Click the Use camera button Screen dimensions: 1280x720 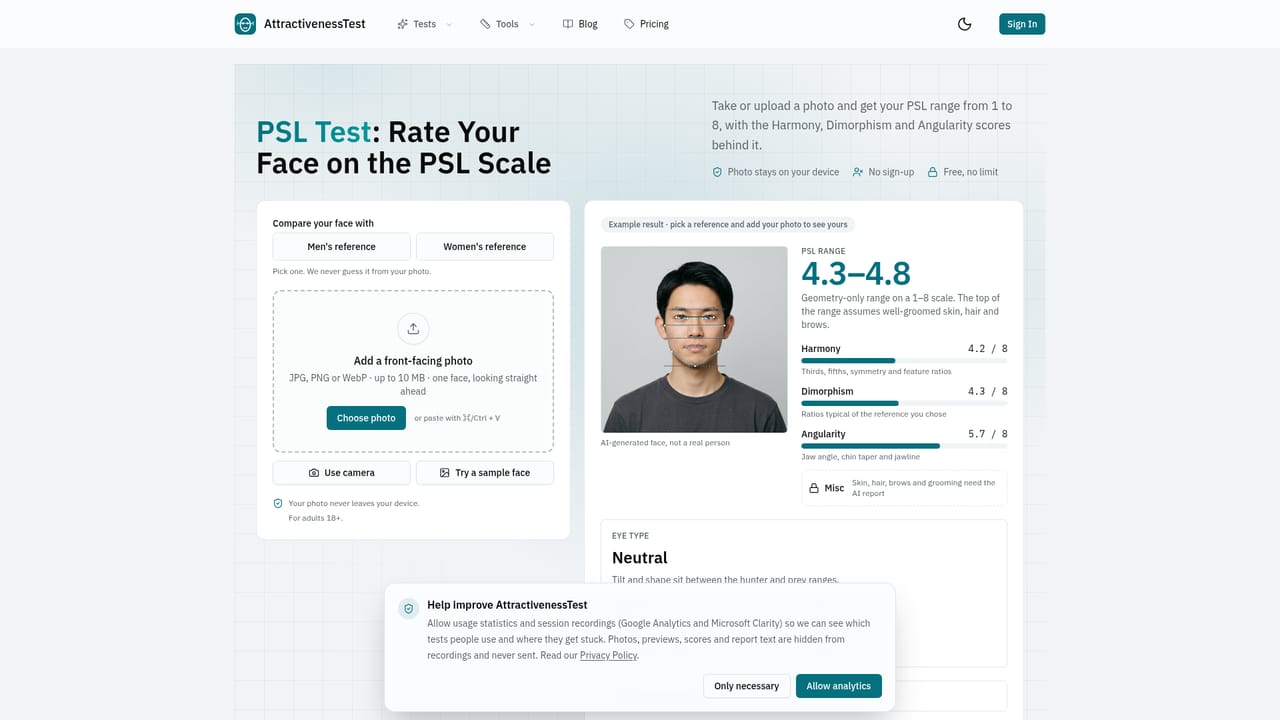[341, 473]
